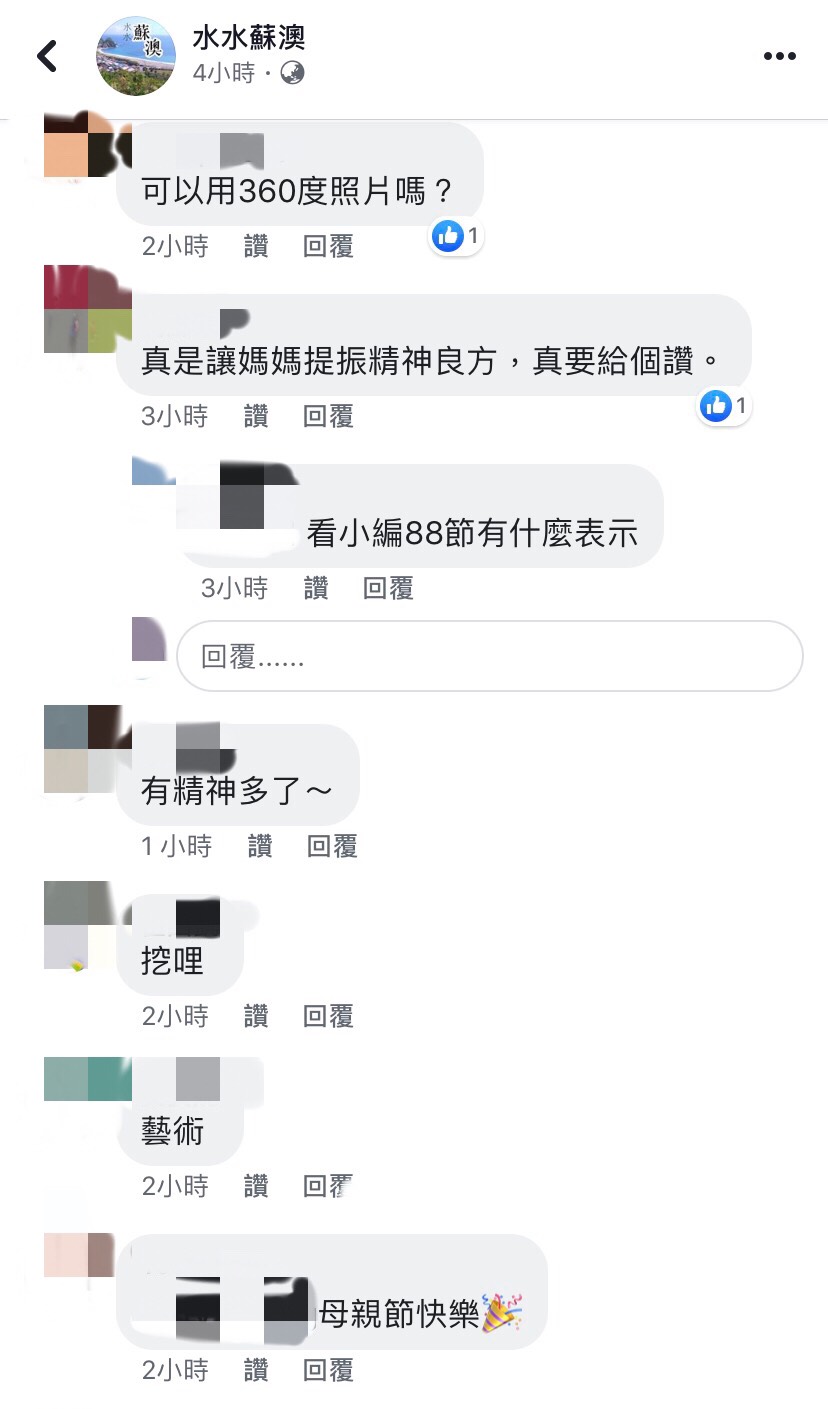
Task: Go back using the left chevron arrow
Action: [x=46, y=56]
